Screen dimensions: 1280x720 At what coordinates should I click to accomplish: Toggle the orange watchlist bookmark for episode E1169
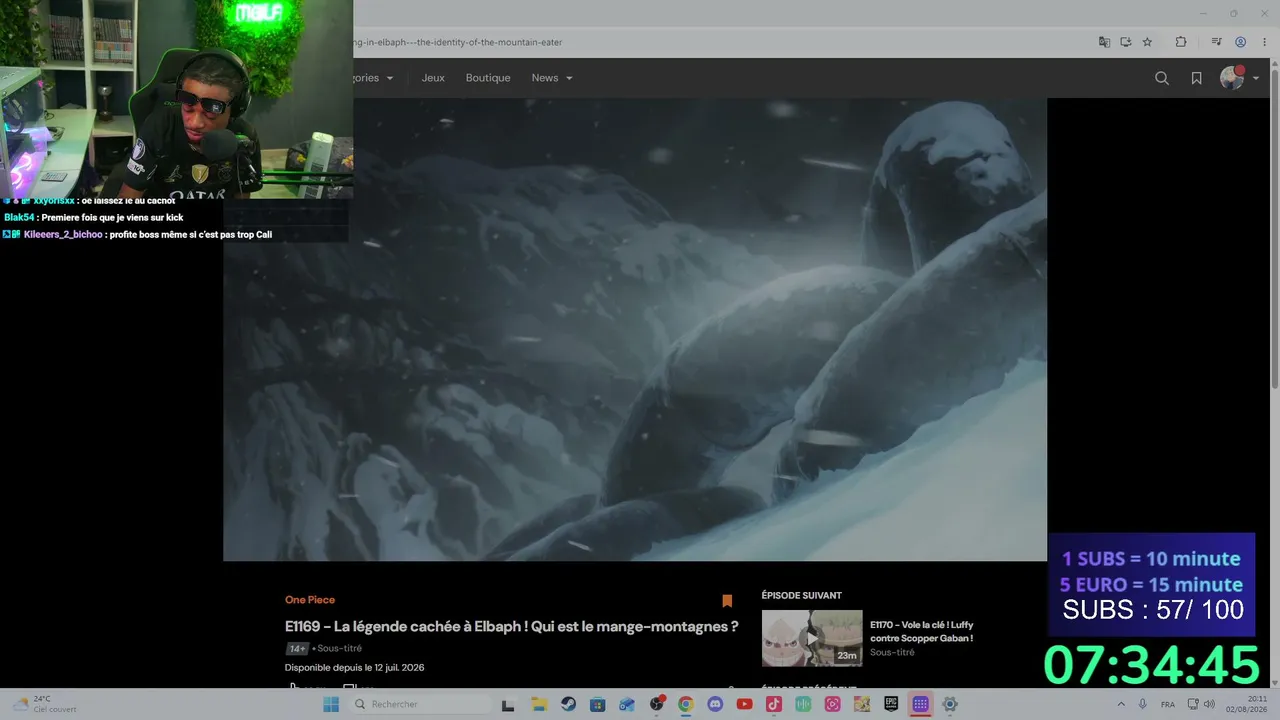(x=727, y=601)
